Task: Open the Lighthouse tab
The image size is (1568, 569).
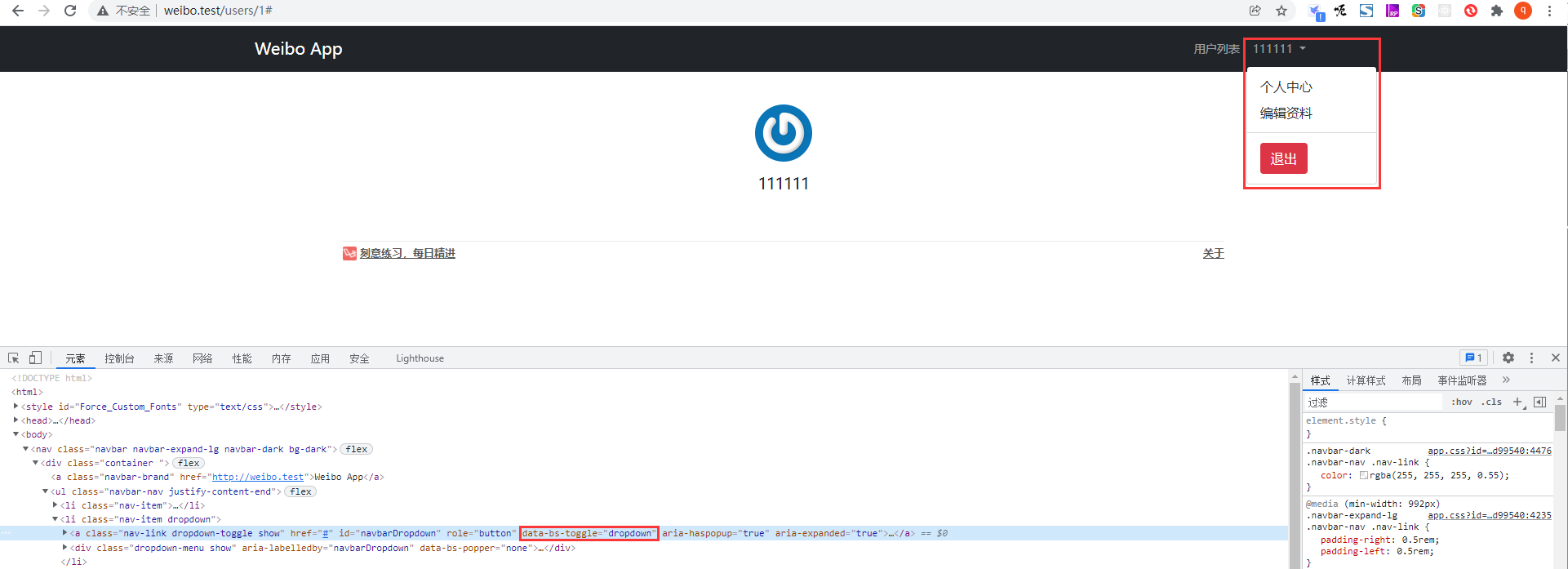Action: [420, 358]
